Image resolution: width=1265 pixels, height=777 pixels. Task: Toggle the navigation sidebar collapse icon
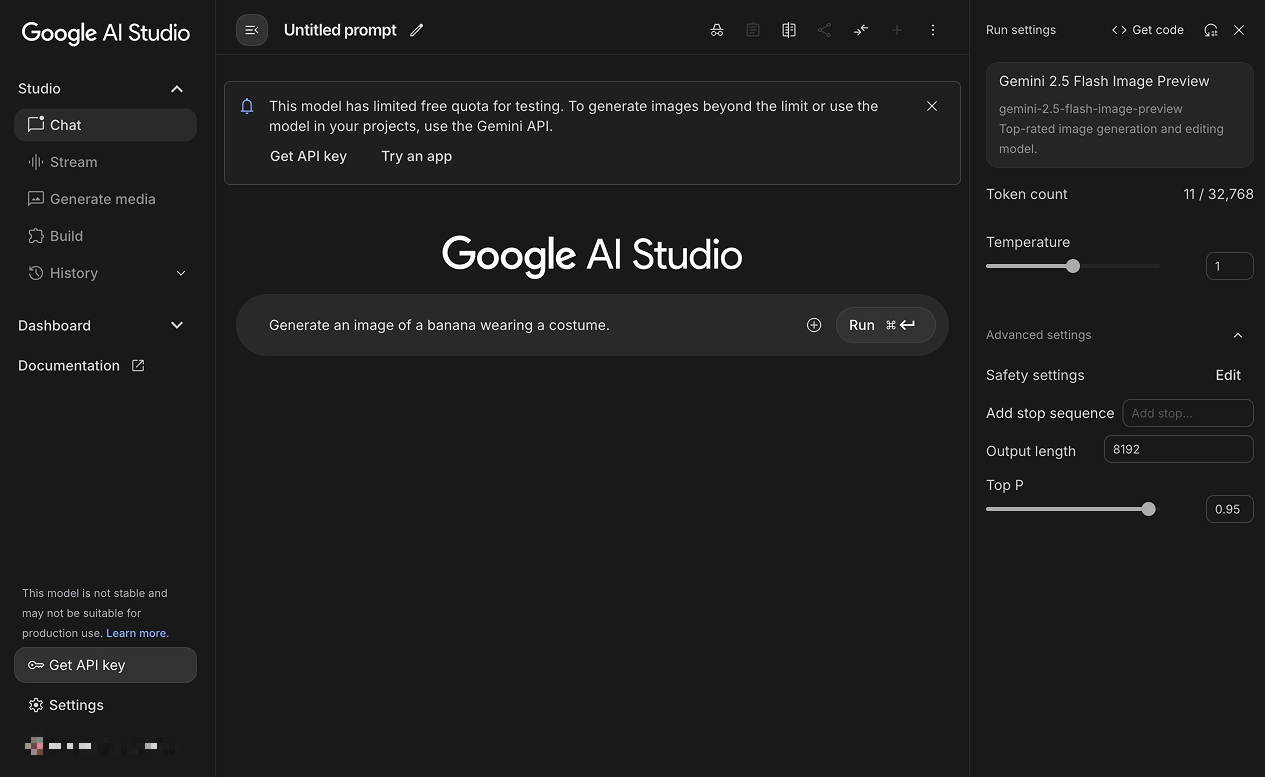click(252, 30)
